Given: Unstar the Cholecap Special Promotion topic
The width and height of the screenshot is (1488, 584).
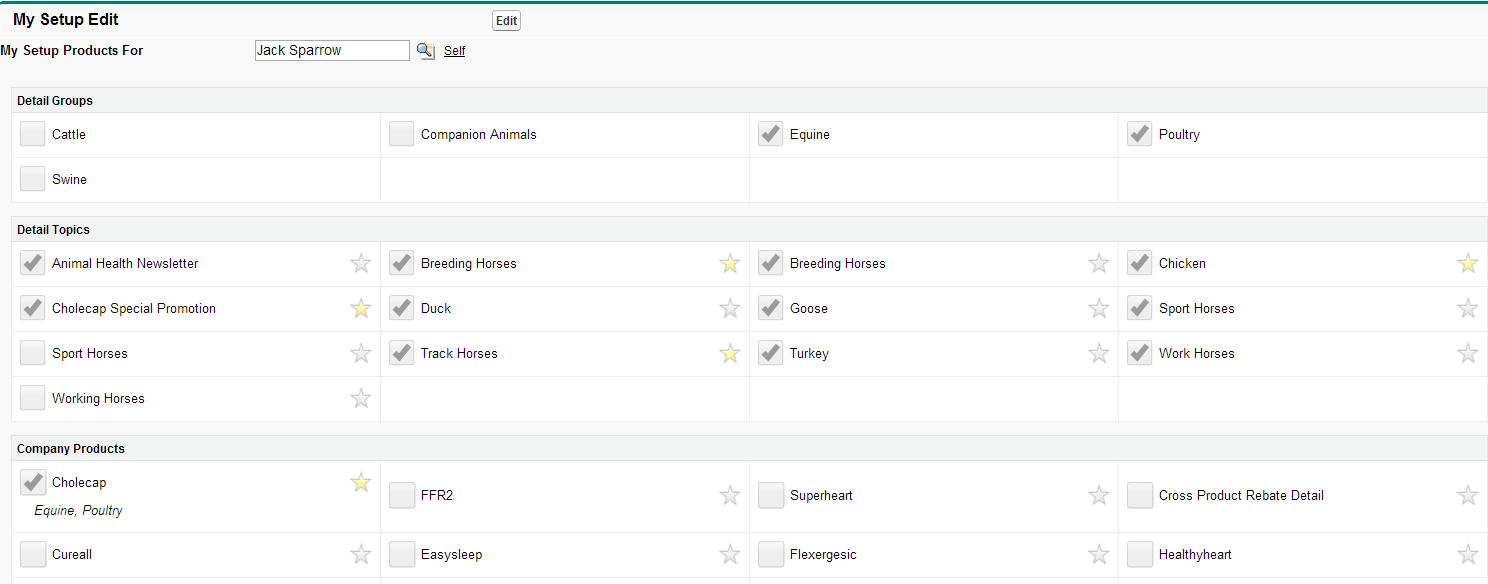Looking at the screenshot, I should 361,309.
